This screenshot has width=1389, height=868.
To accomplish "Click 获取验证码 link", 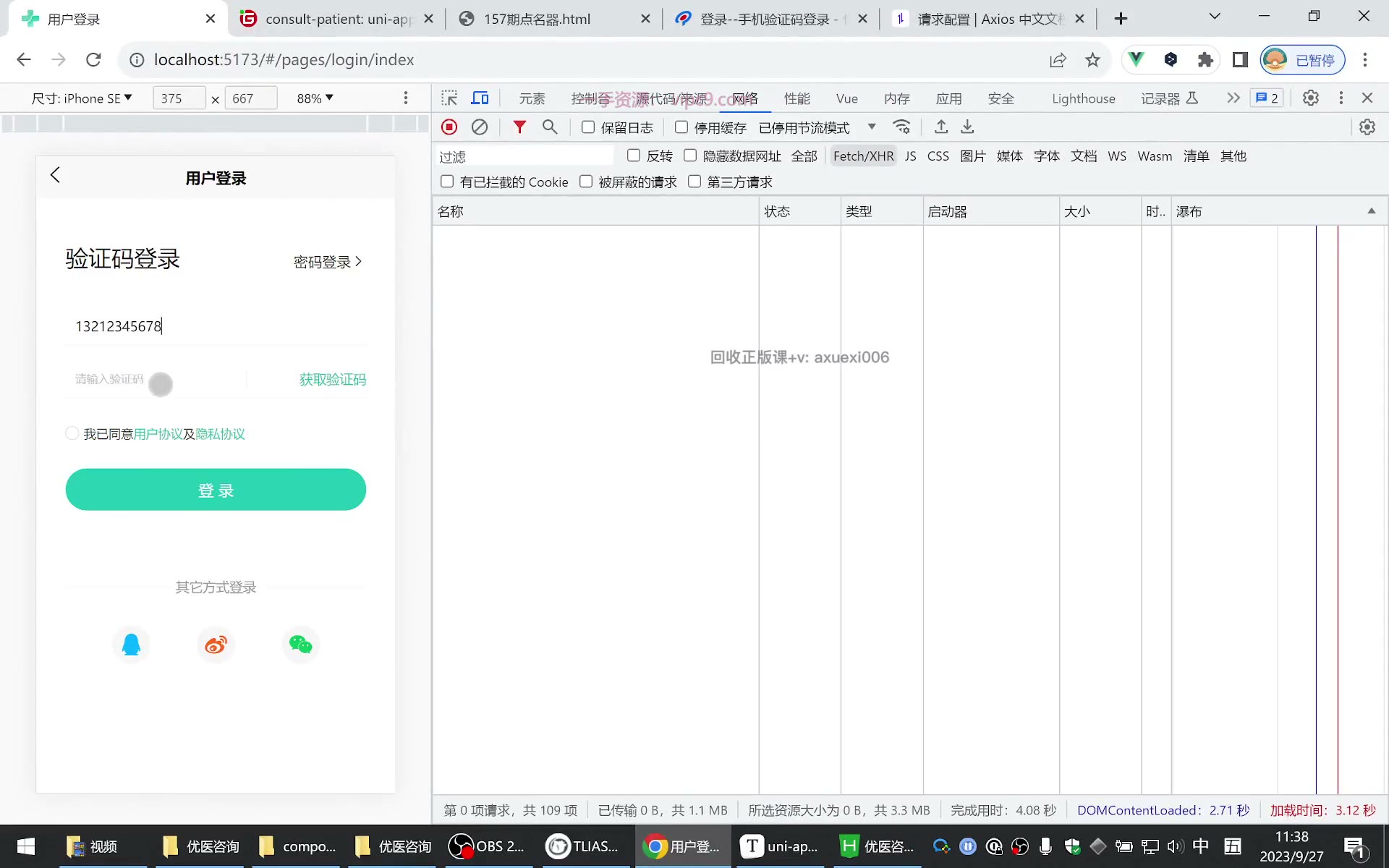I will [332, 380].
